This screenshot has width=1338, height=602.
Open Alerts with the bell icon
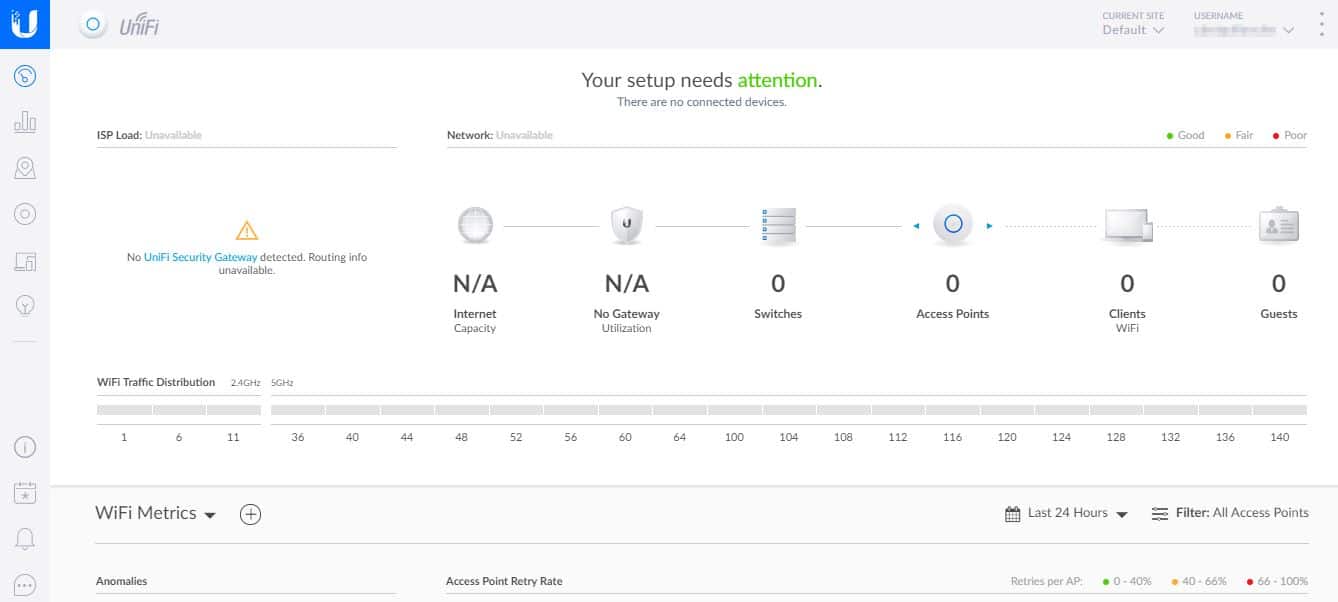[x=25, y=538]
